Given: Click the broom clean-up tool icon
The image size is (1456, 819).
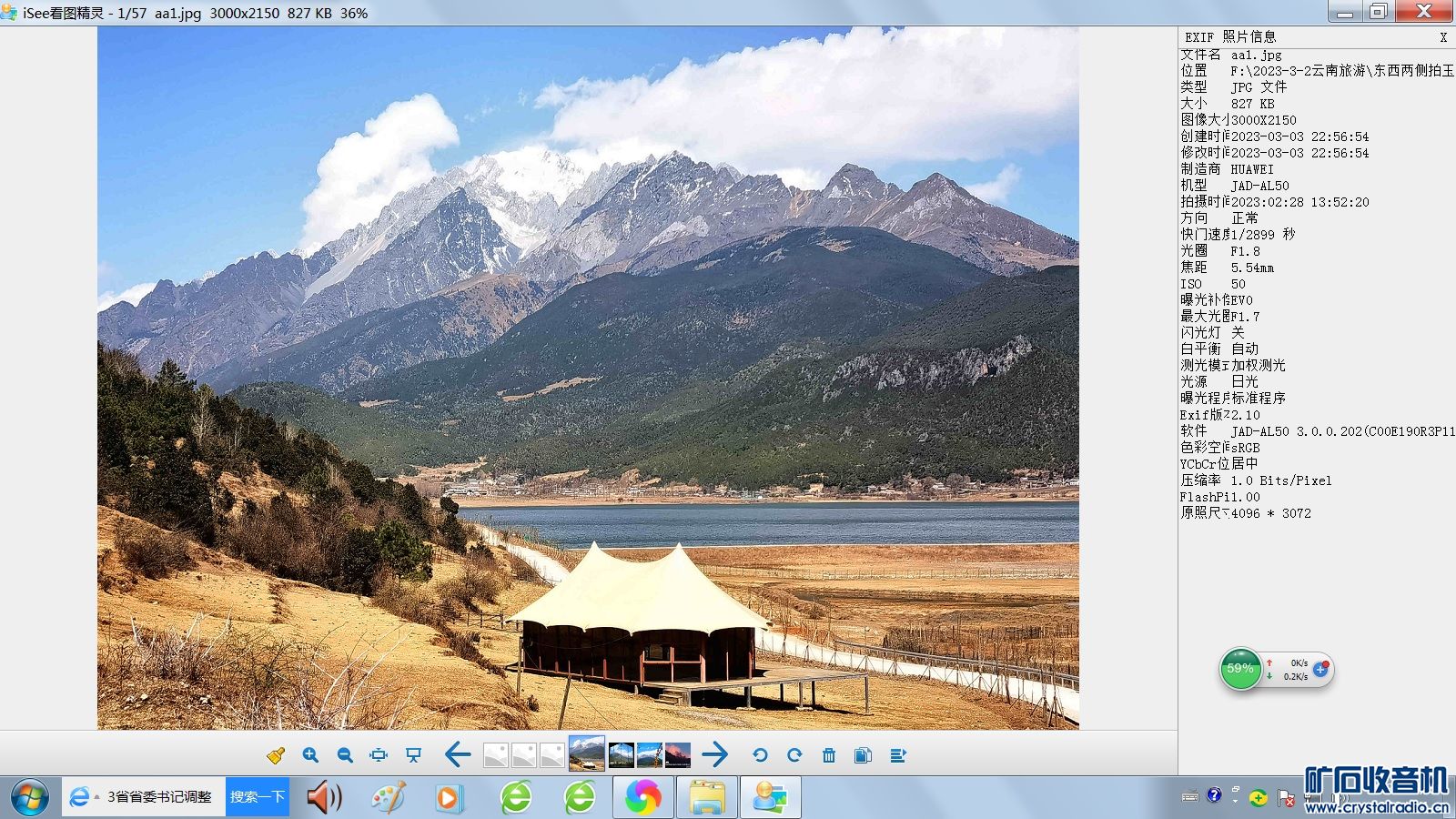Looking at the screenshot, I should pos(276,755).
